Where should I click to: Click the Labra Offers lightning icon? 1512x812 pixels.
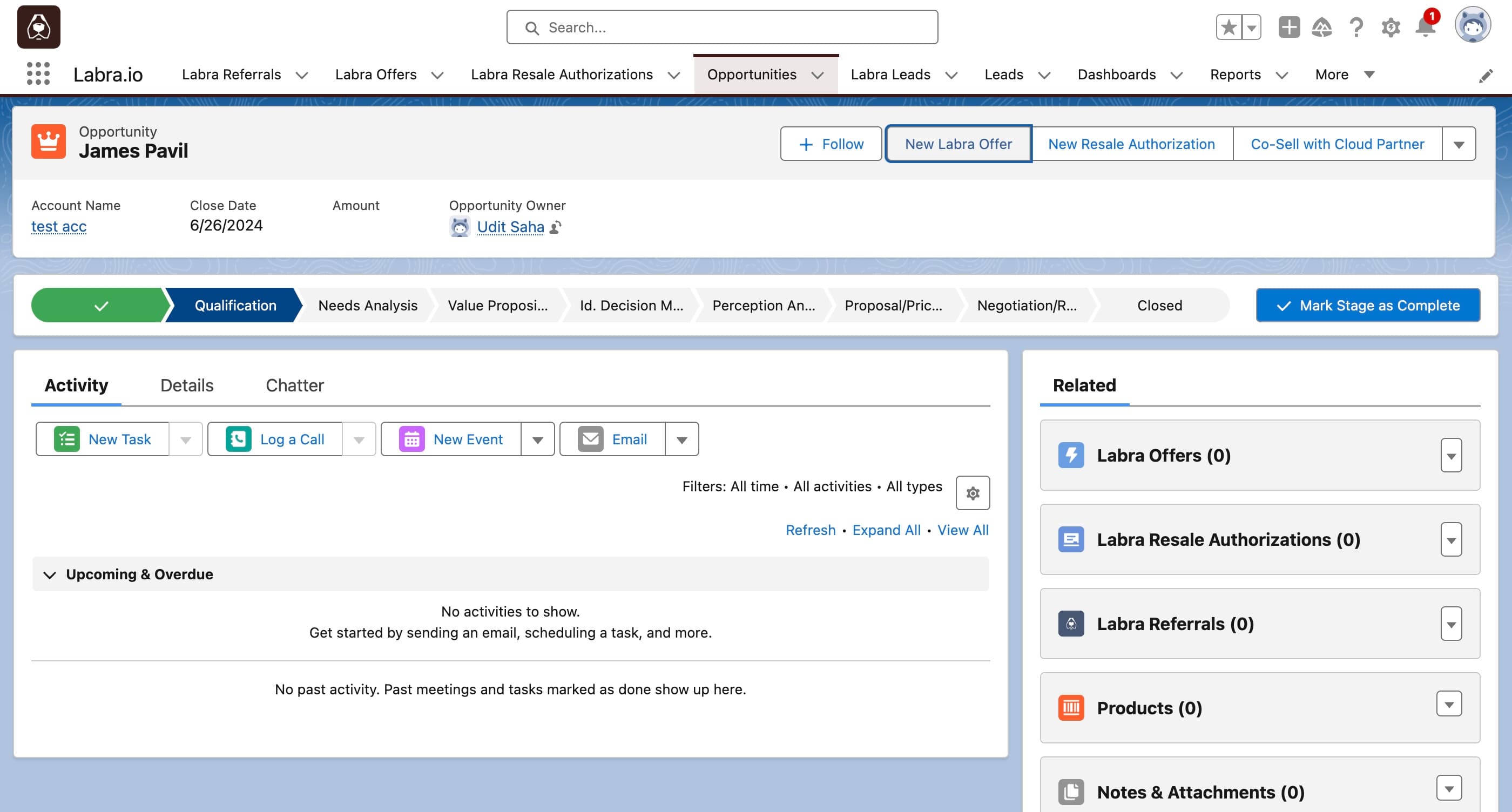1071,455
